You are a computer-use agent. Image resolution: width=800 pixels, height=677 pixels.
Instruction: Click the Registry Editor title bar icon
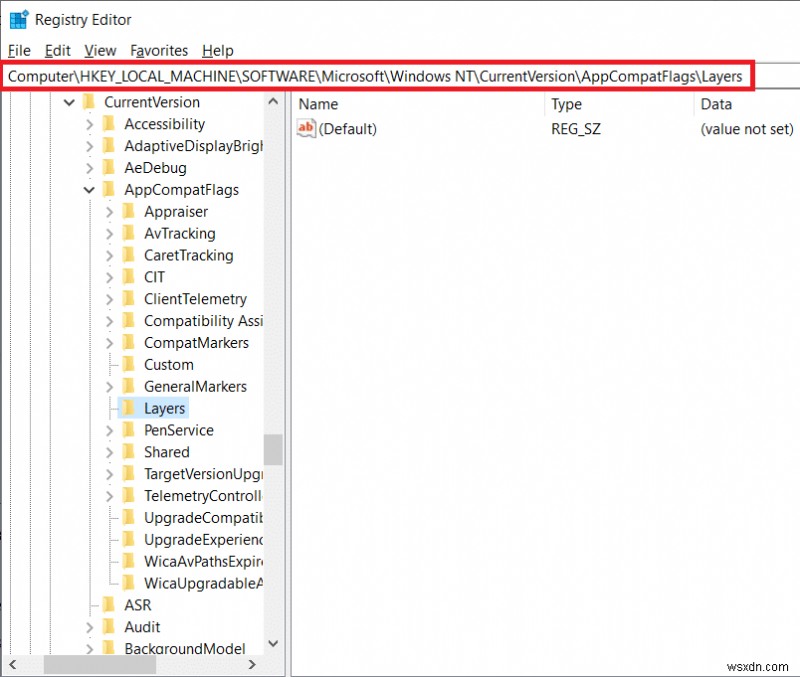17,19
